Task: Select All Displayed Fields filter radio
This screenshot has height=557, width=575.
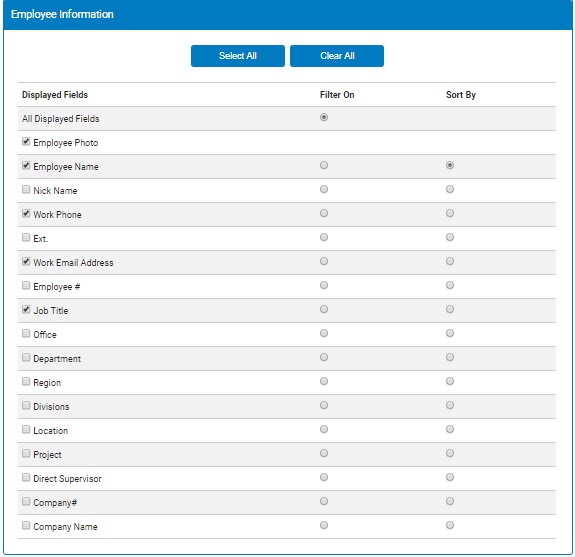Action: click(324, 117)
